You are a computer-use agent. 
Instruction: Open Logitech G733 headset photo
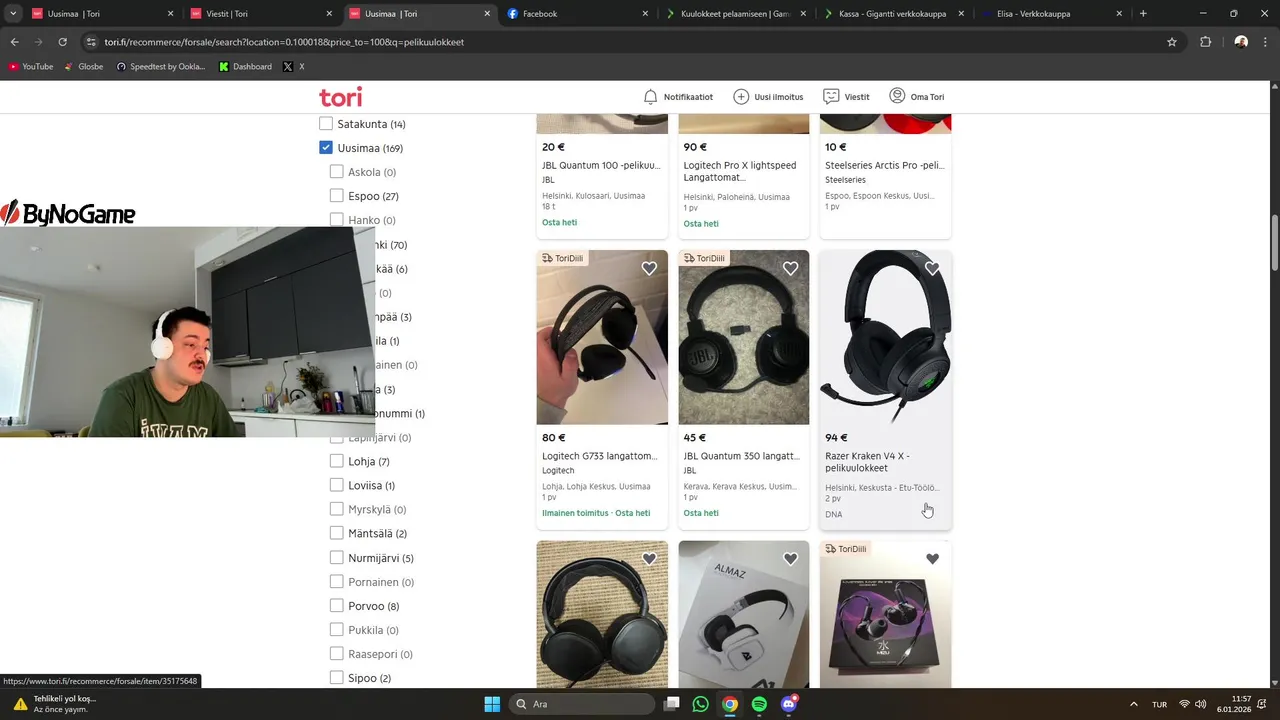pyautogui.click(x=602, y=337)
